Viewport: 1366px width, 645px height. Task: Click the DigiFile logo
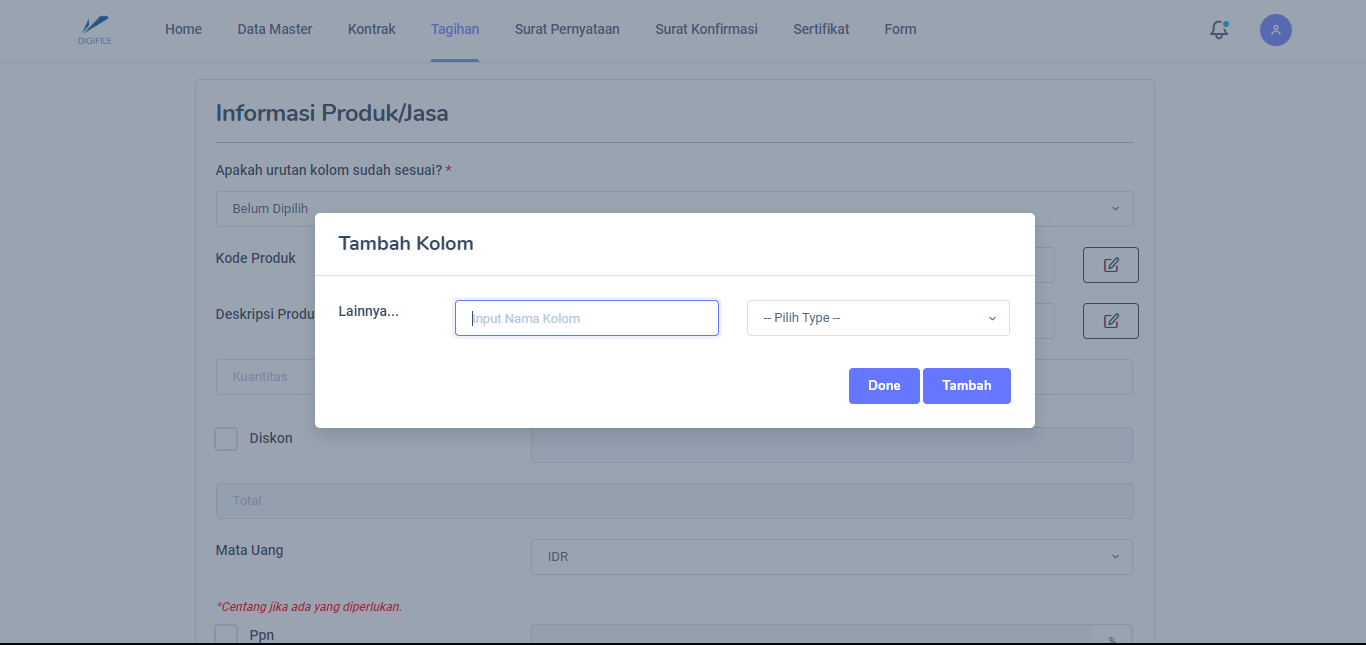click(94, 30)
